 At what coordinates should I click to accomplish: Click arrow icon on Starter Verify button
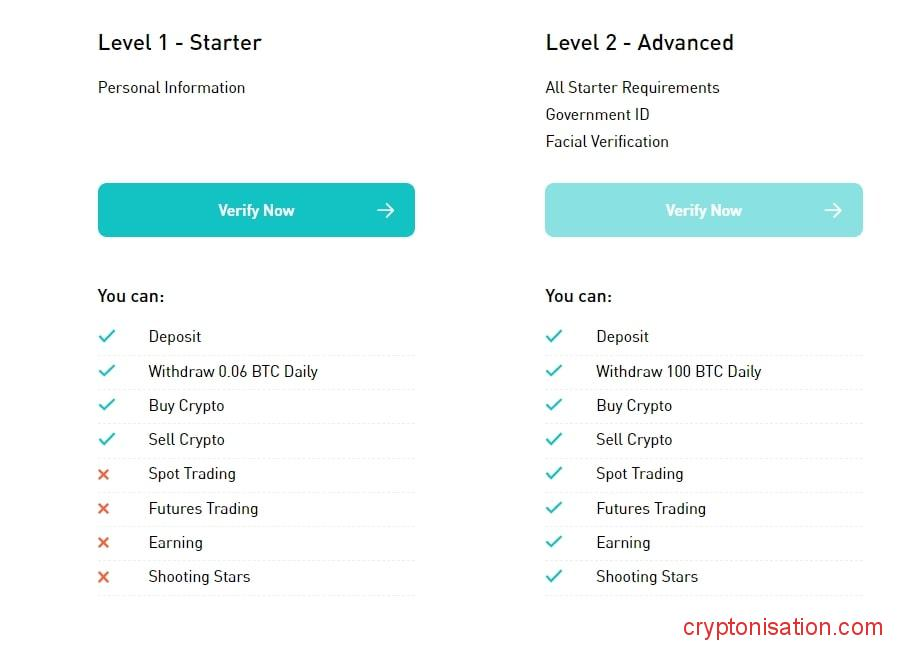point(385,210)
